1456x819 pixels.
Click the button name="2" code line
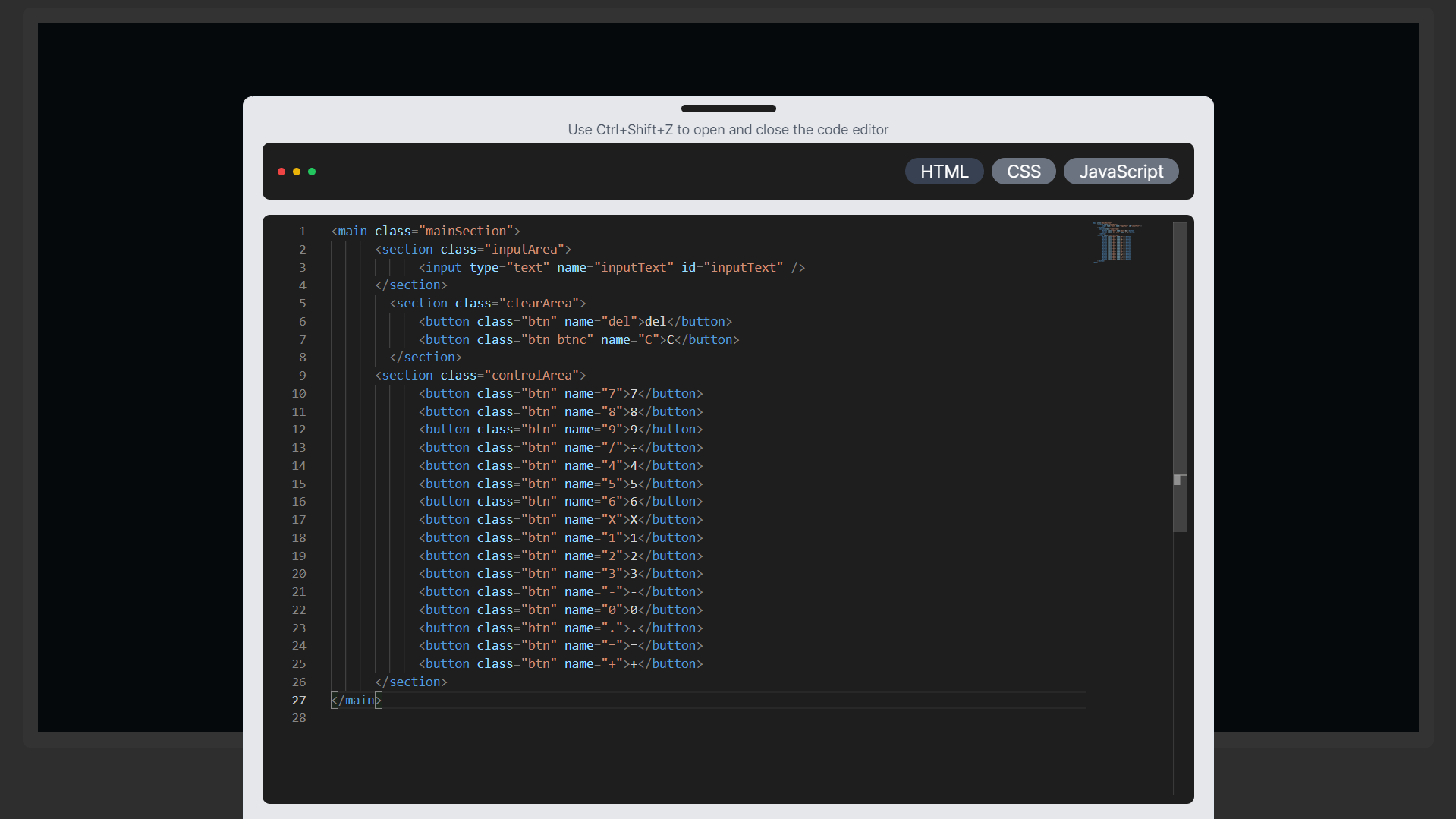click(561, 556)
